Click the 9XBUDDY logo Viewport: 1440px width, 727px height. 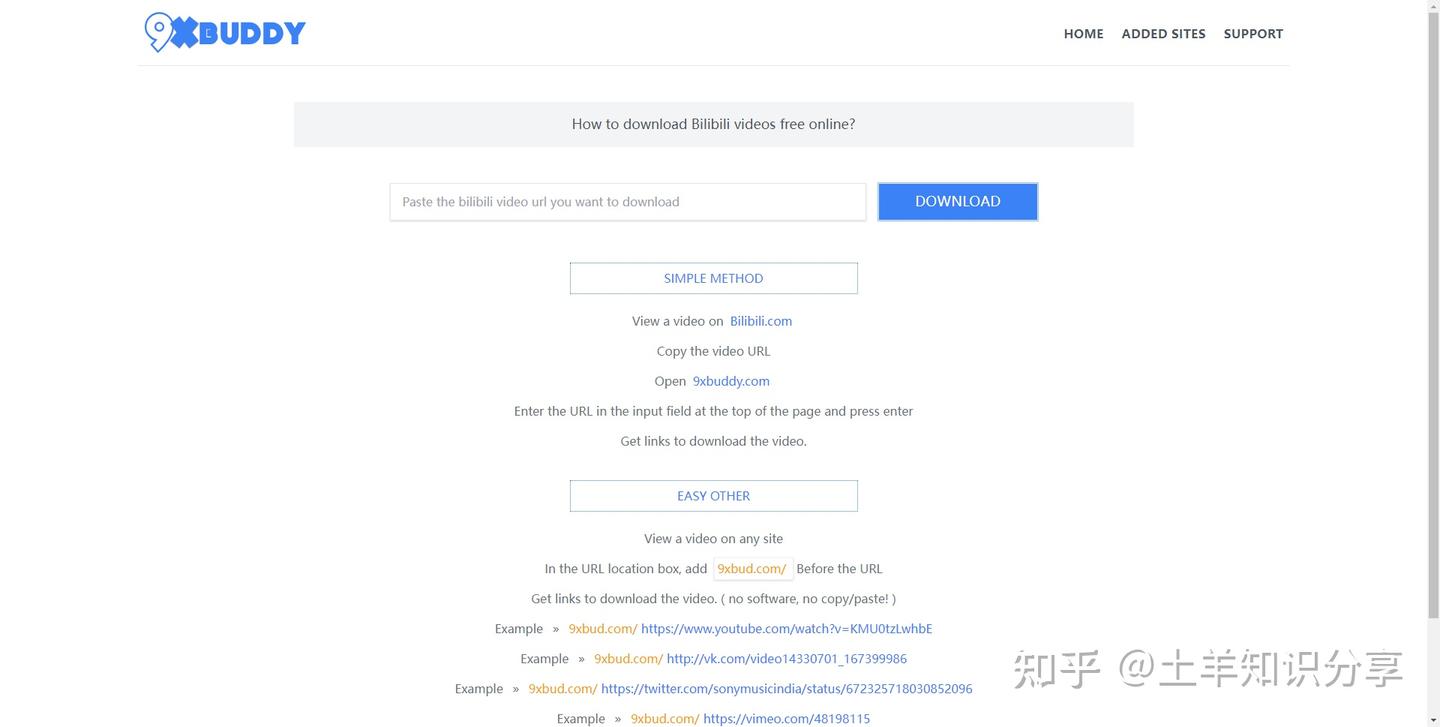pos(225,33)
